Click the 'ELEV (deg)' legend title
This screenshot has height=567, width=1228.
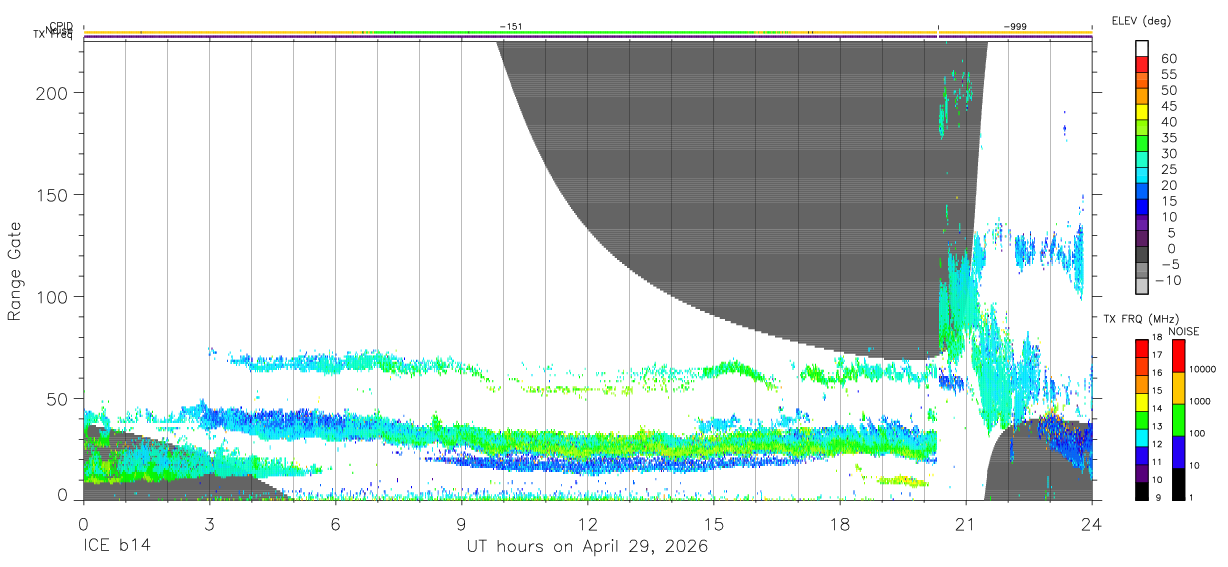point(1141,21)
